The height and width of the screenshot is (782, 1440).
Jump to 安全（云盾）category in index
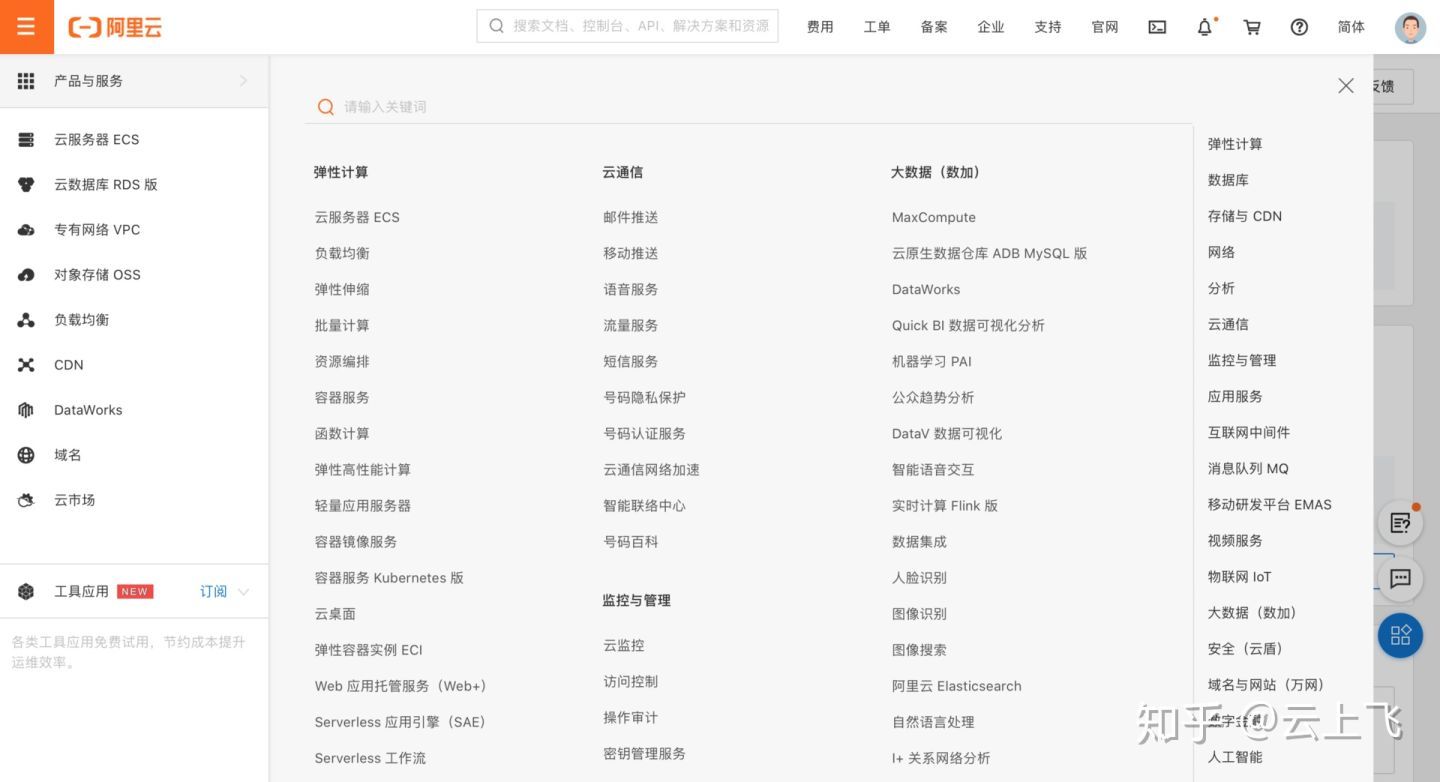pyautogui.click(x=1245, y=648)
